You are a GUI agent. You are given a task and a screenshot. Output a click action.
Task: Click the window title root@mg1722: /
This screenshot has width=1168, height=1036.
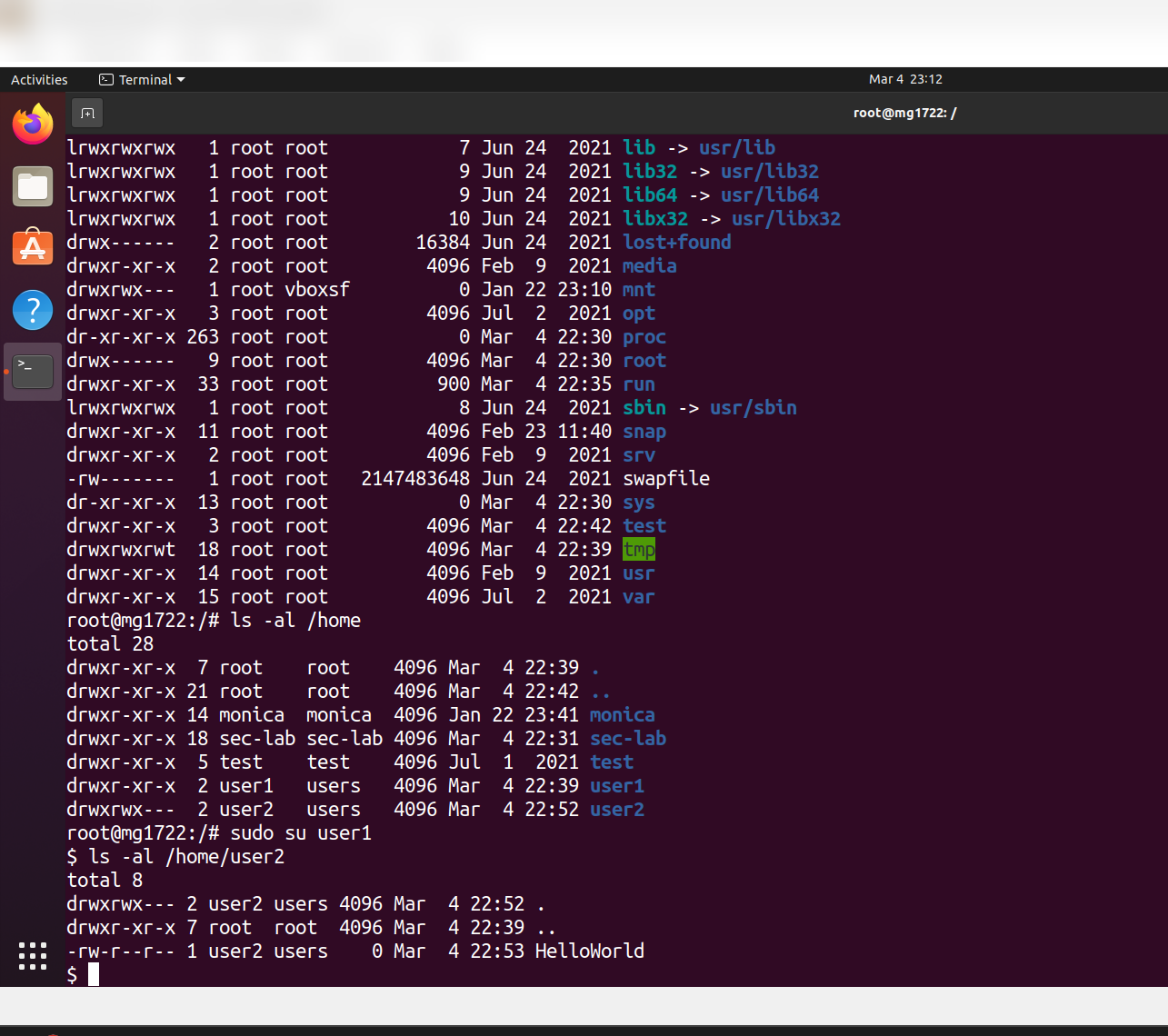click(904, 113)
